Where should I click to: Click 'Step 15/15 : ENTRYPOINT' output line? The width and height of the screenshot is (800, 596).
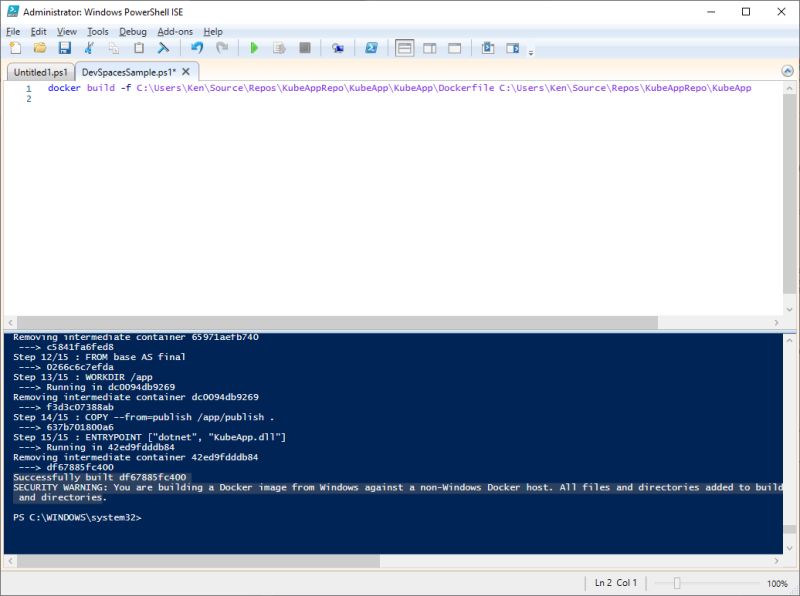(x=149, y=437)
